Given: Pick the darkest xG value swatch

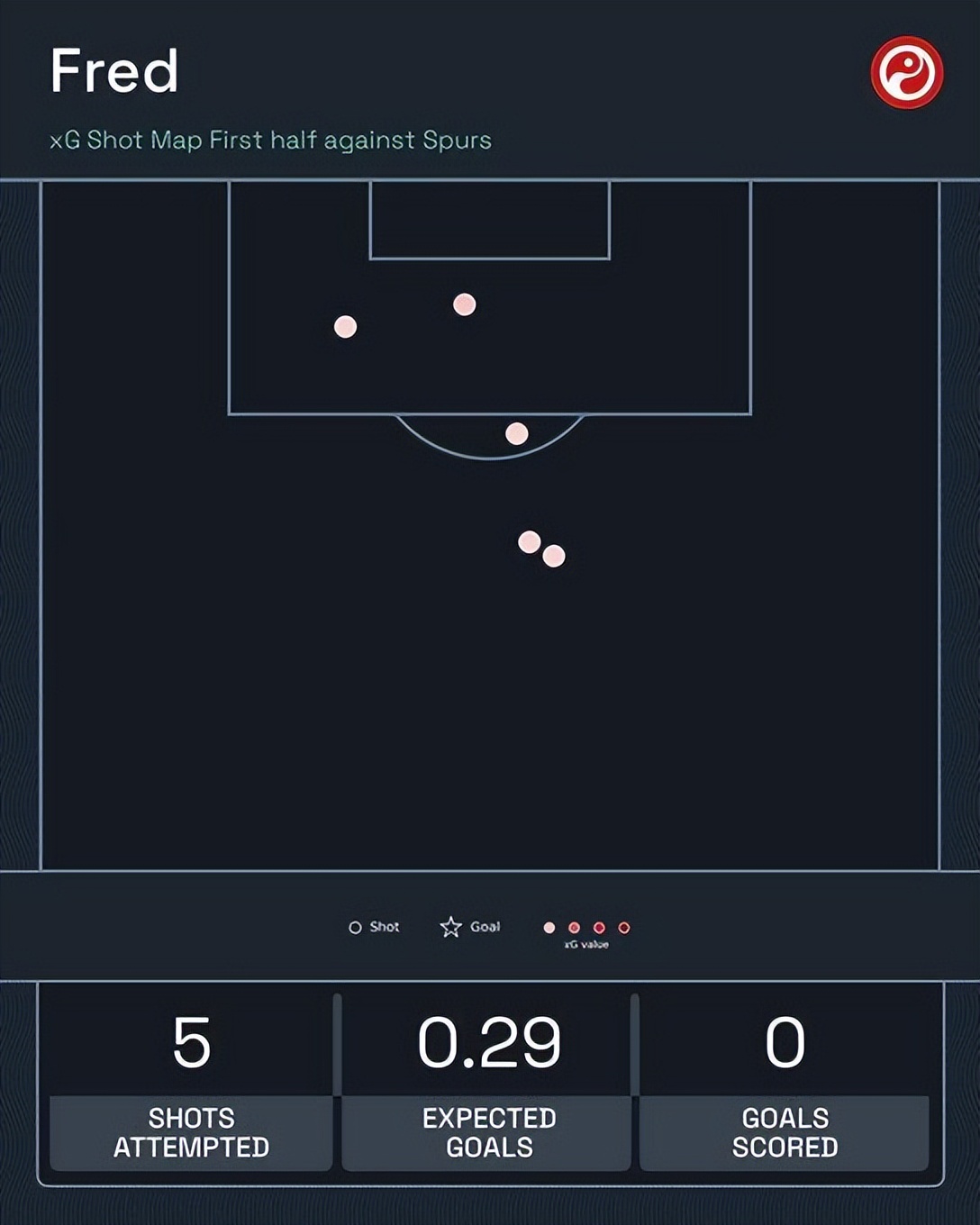Looking at the screenshot, I should pyautogui.click(x=624, y=928).
